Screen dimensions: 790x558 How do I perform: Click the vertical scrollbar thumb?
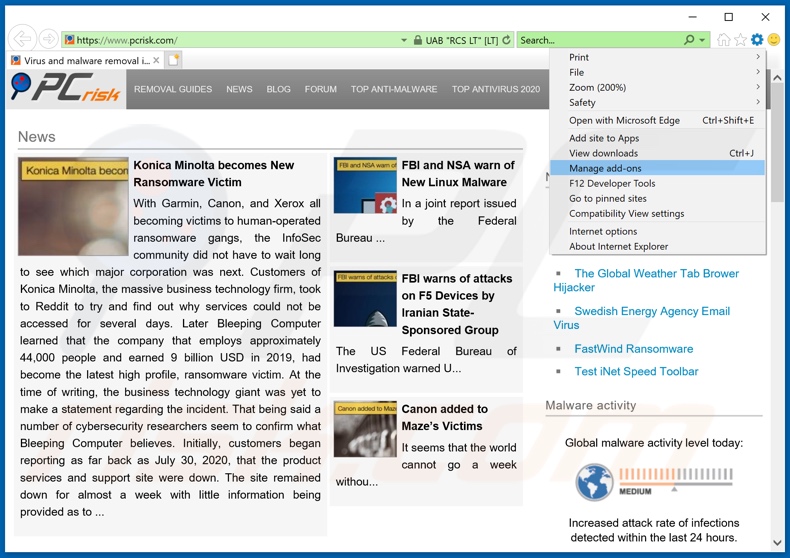point(777,144)
